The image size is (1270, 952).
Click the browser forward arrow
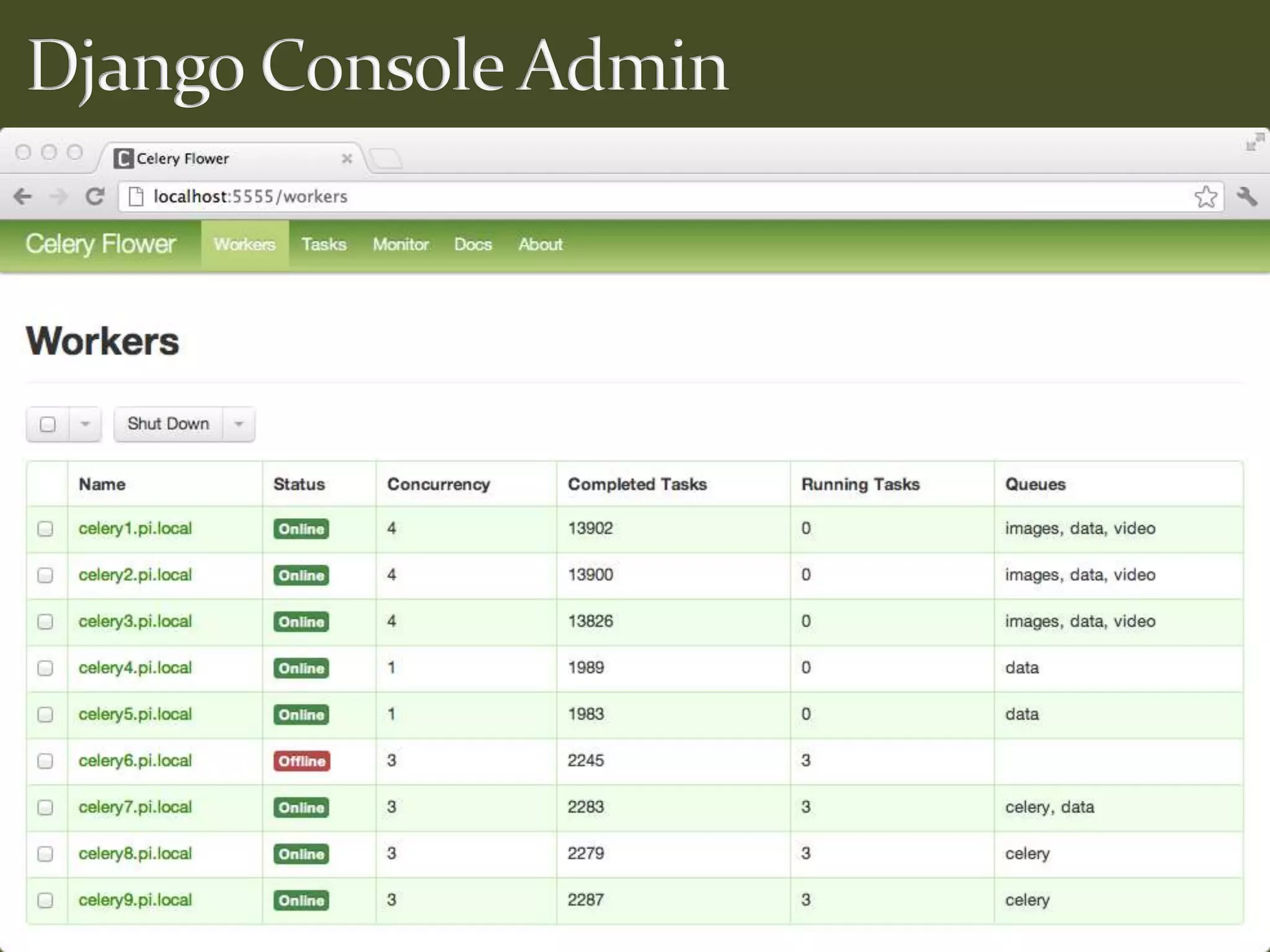[x=59, y=197]
